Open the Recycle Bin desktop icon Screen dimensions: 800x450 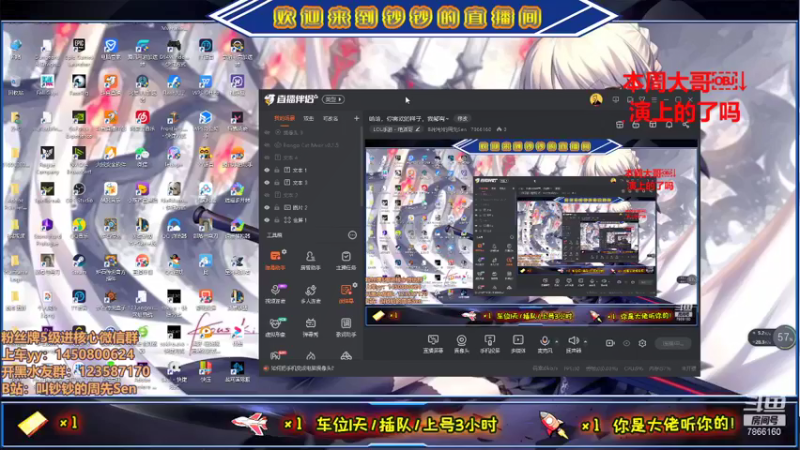point(15,86)
